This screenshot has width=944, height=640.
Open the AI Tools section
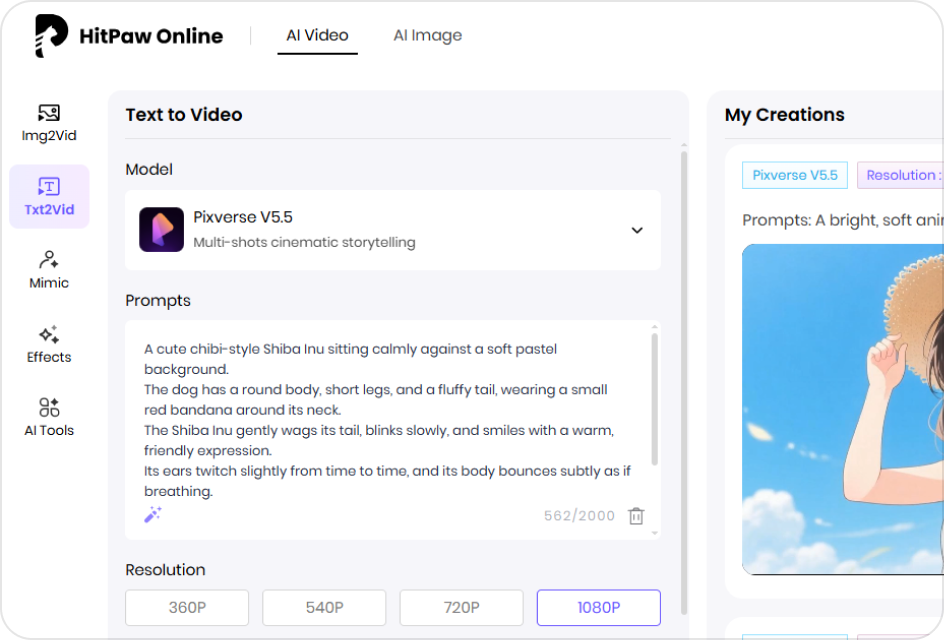[49, 416]
